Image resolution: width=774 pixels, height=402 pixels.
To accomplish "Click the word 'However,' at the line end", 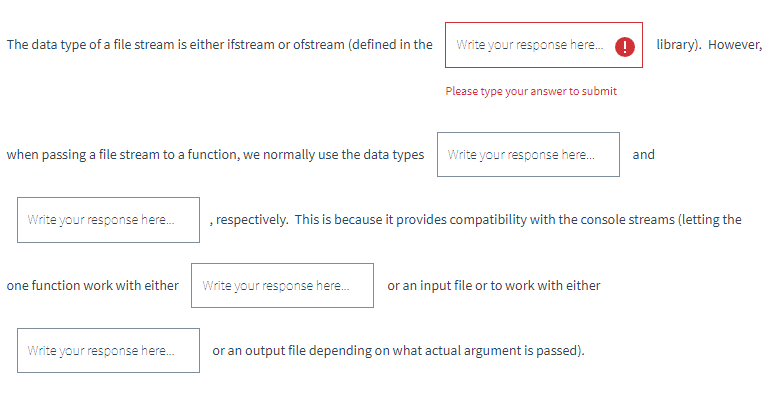I will [x=735, y=45].
